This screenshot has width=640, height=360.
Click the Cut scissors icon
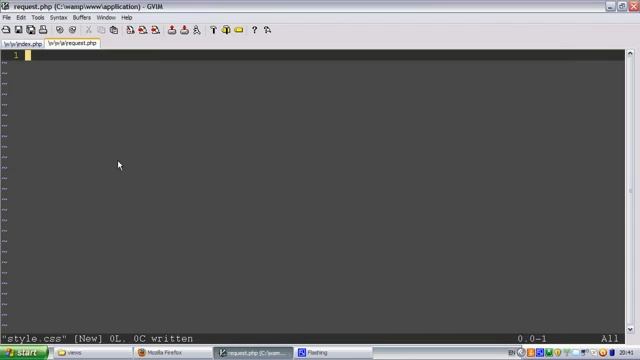(89, 30)
